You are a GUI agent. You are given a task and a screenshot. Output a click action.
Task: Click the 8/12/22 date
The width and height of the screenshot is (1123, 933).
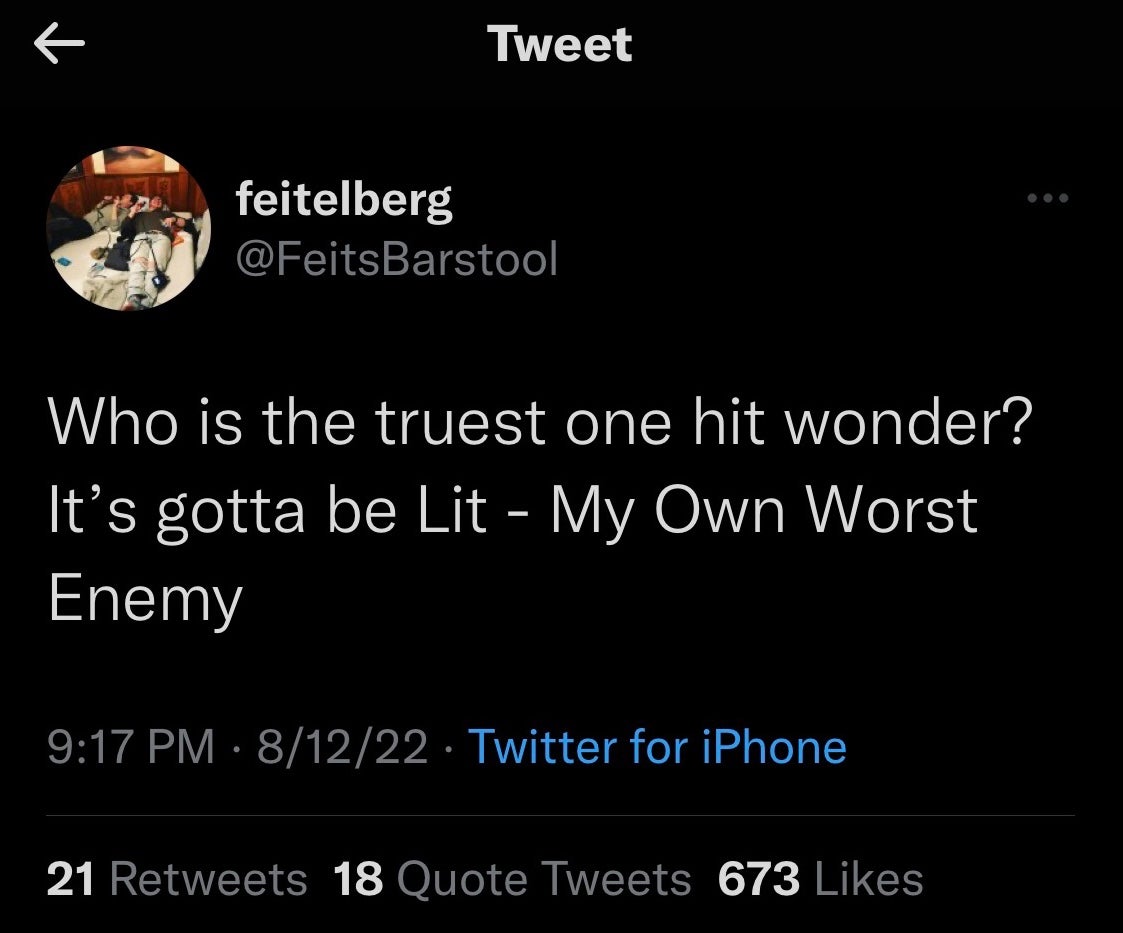pyautogui.click(x=342, y=747)
